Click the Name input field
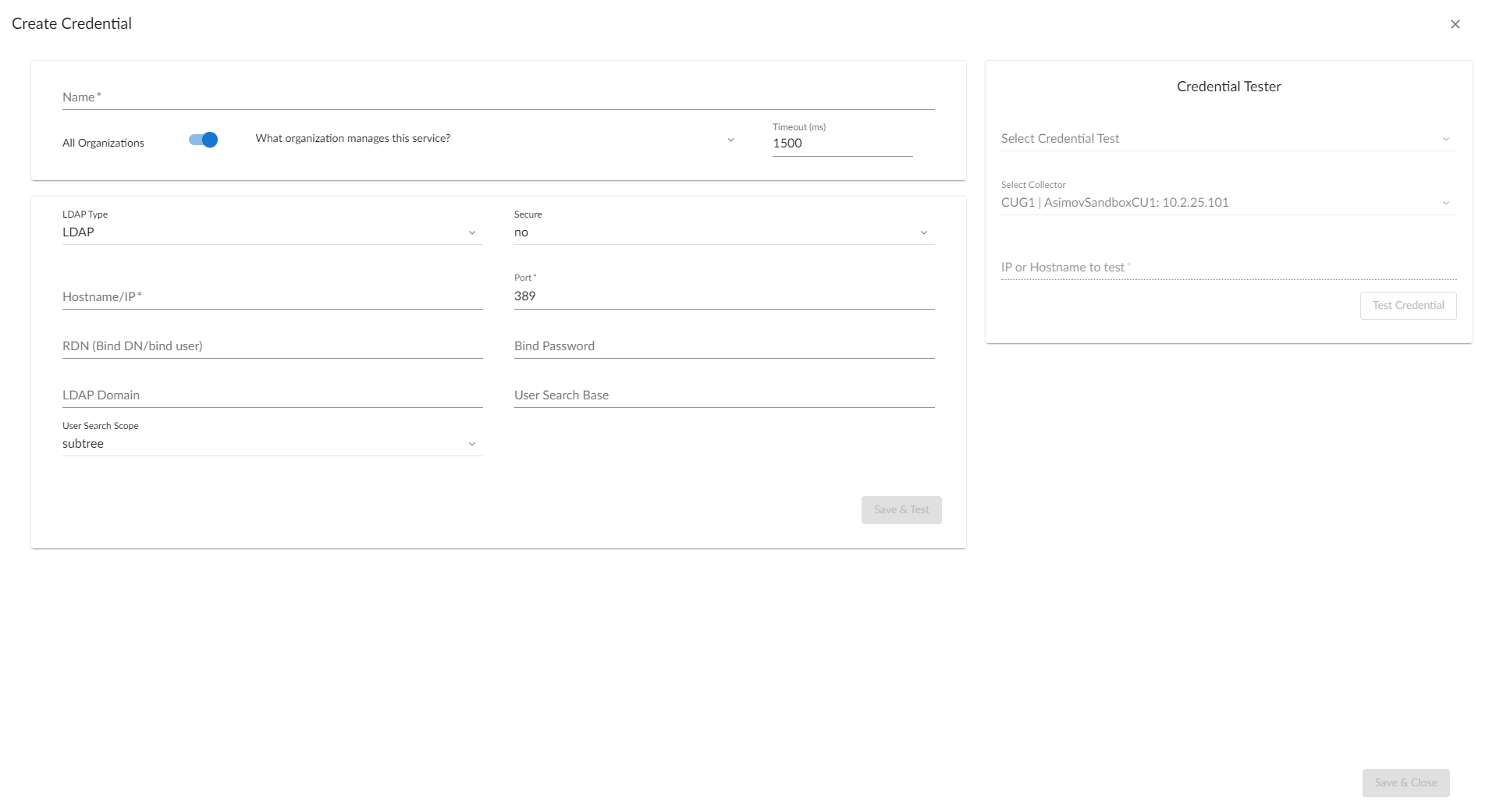This screenshot has height=812, width=1489. [x=498, y=98]
